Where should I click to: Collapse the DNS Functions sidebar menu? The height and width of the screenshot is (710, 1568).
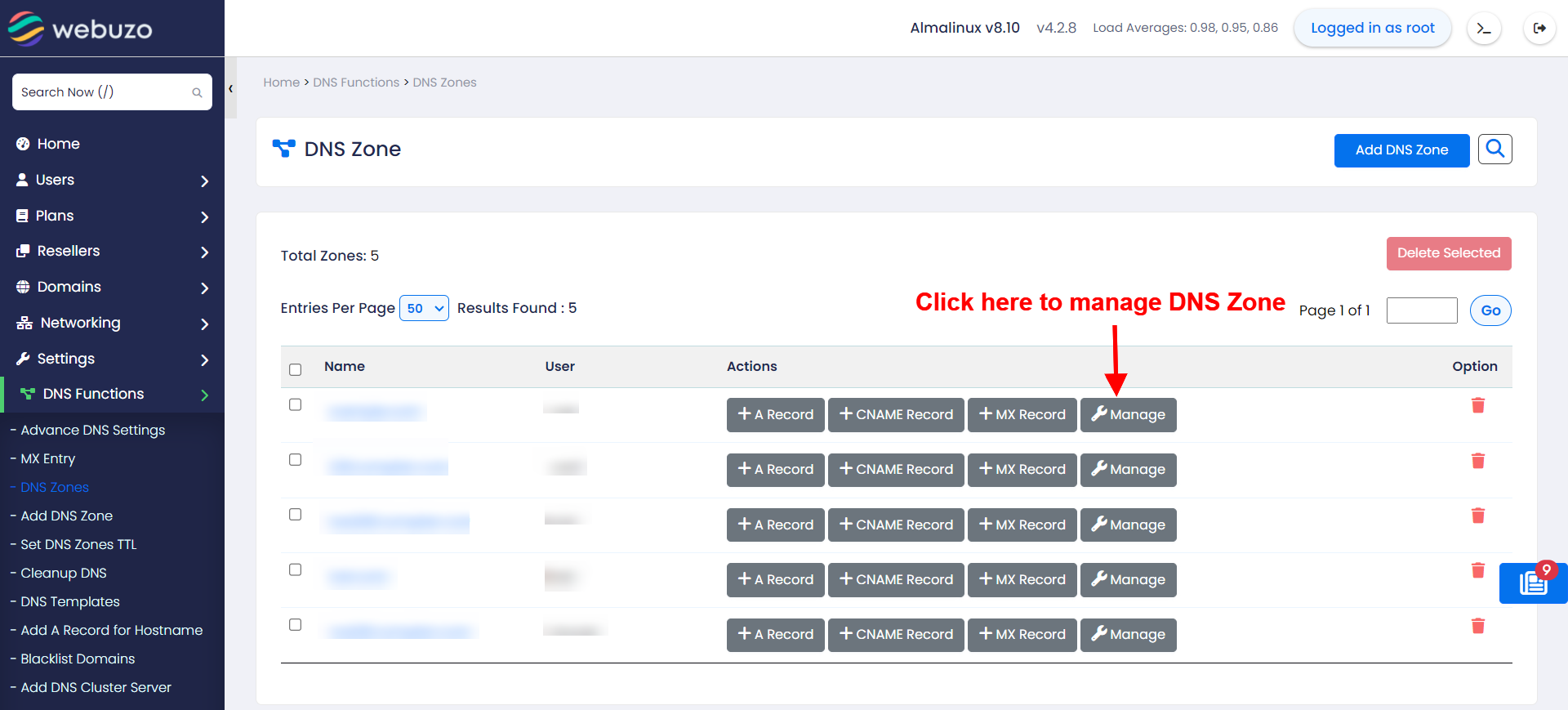coord(112,394)
